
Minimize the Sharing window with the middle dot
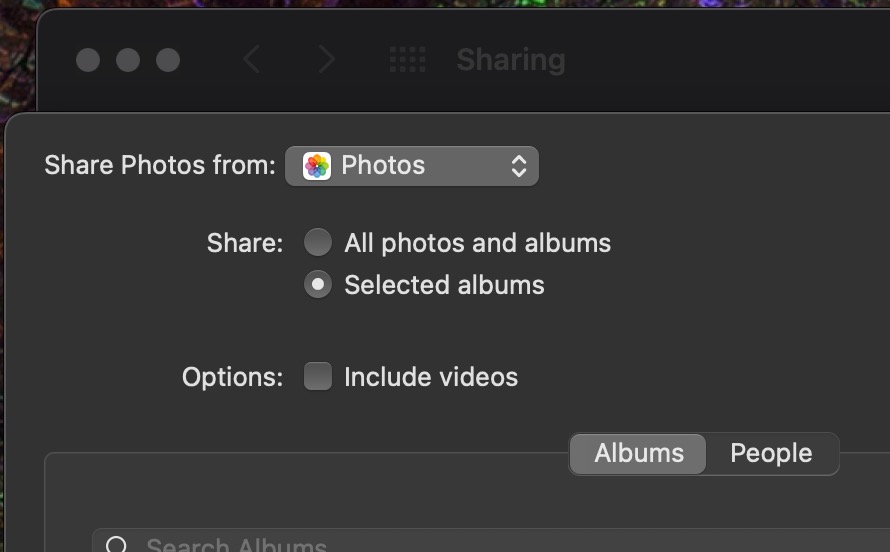(128, 60)
